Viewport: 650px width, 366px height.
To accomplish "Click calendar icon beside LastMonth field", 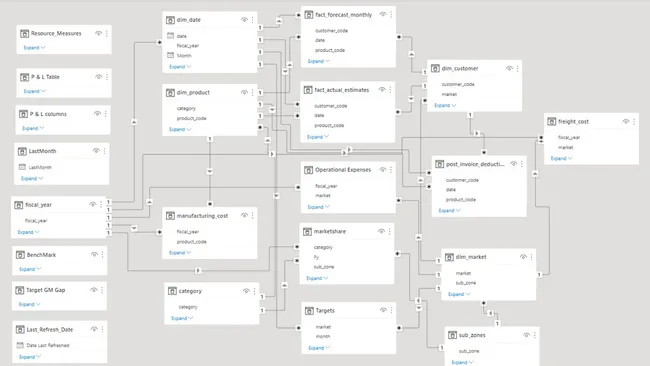I will tap(22, 167).
